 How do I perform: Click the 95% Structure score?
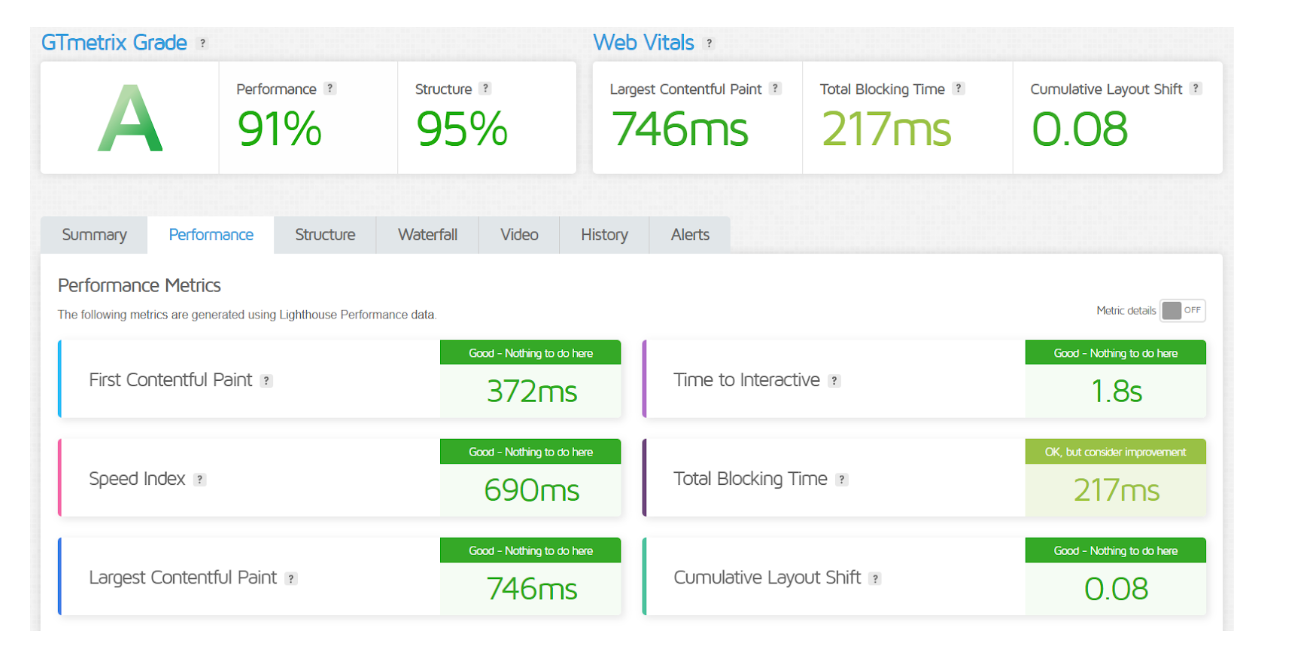[x=462, y=129]
